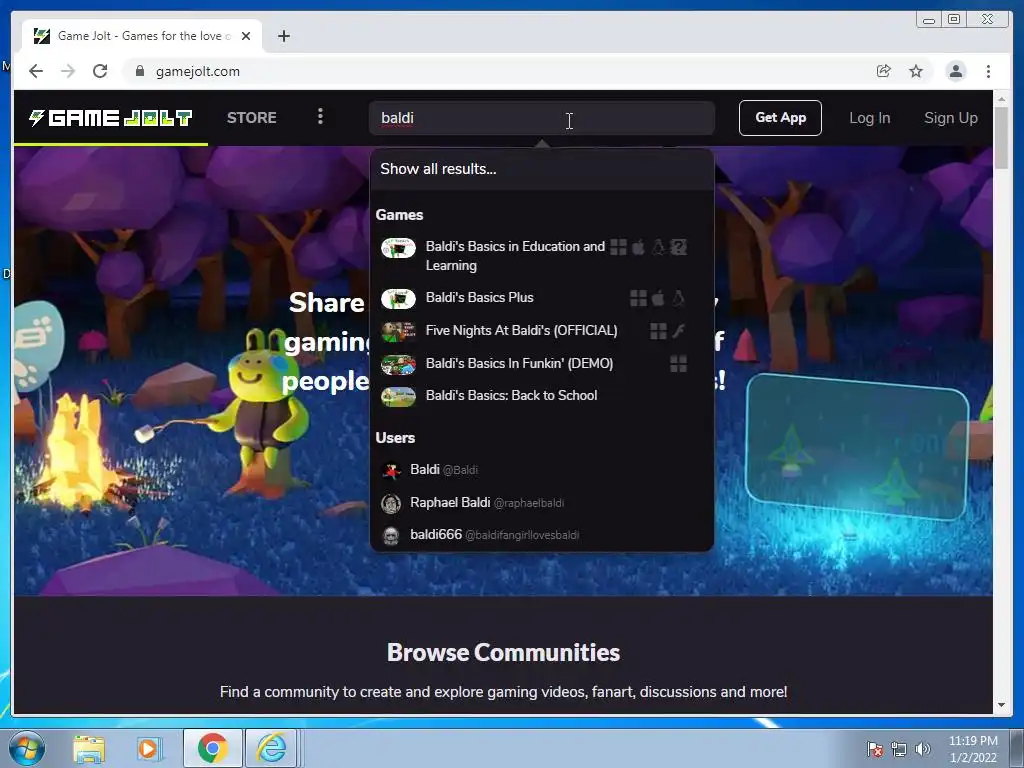Click the network tray icon
The width and height of the screenshot is (1024, 768).
pyautogui.click(x=899, y=749)
